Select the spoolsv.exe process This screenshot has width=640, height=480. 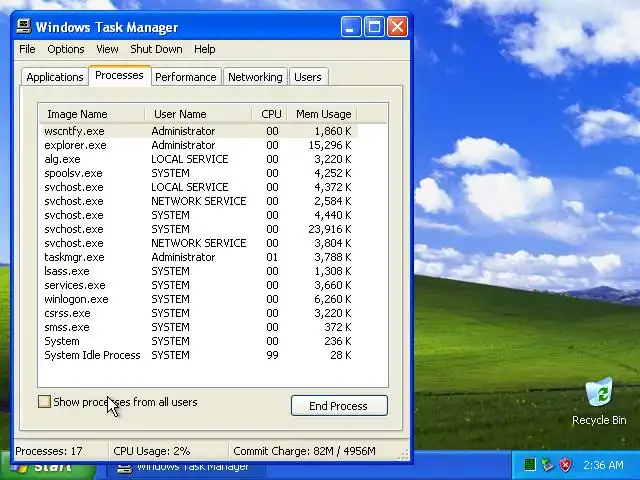[198, 173]
